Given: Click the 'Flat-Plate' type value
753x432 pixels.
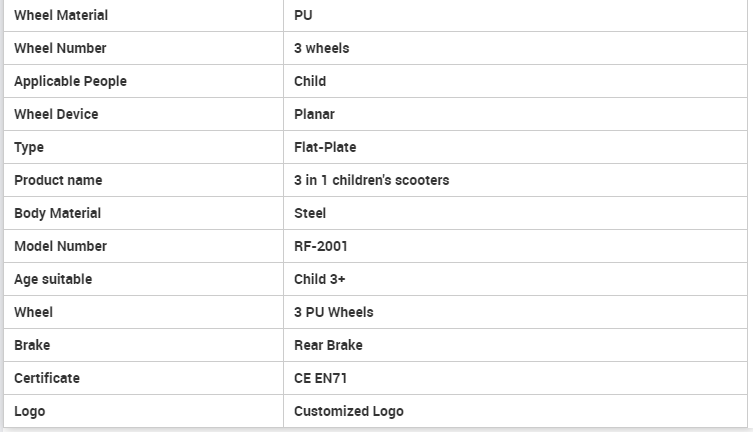Looking at the screenshot, I should pos(325,147).
